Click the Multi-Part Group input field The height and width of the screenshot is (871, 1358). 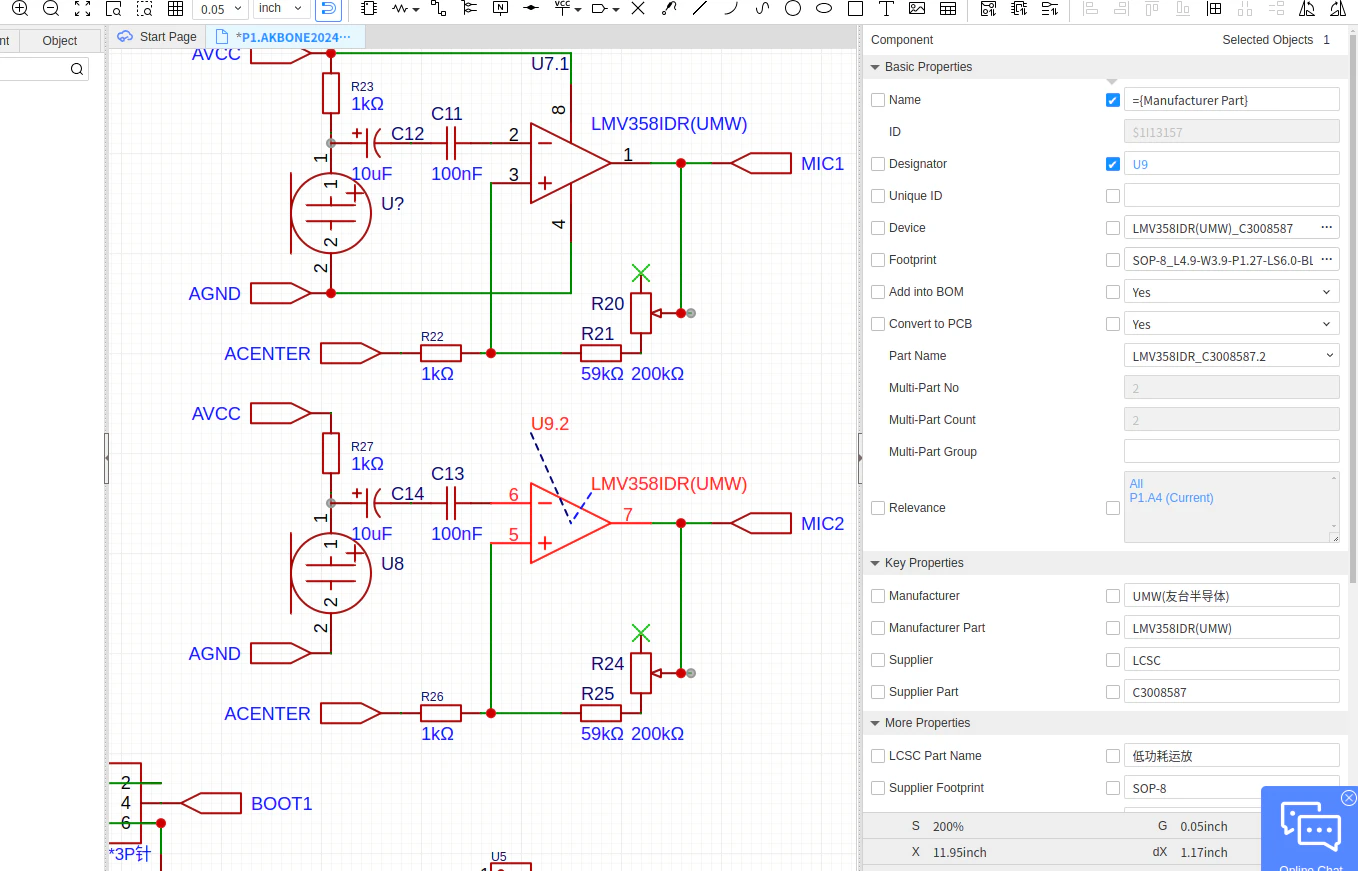[x=1232, y=452]
